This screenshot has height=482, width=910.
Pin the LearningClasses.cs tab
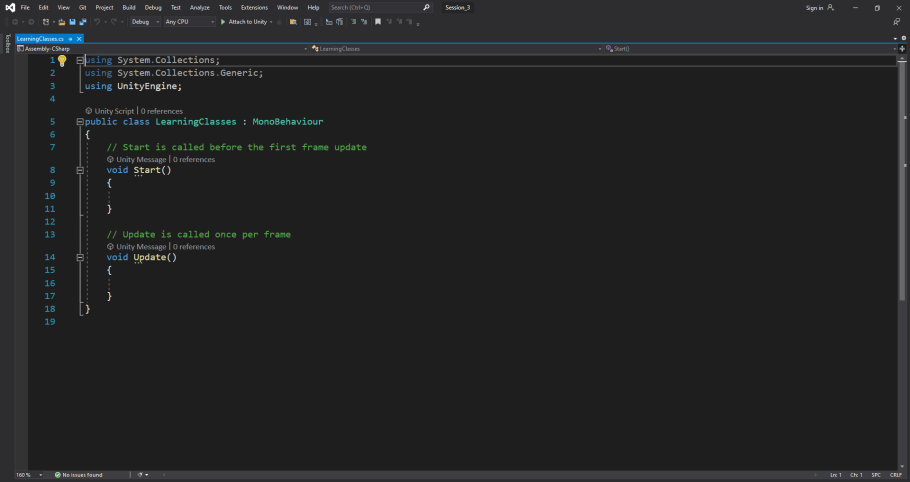point(70,39)
